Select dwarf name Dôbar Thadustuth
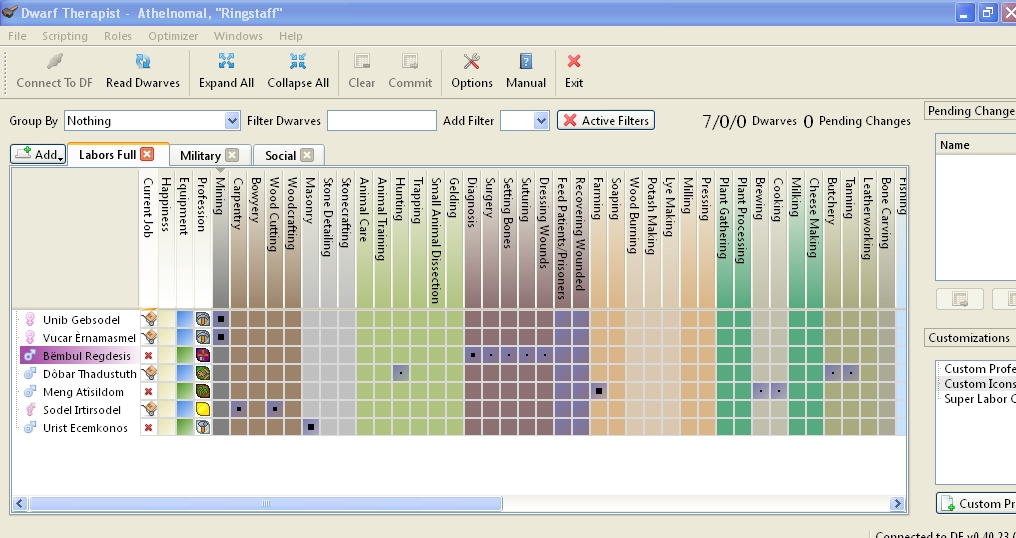This screenshot has width=1016, height=538. pos(89,374)
